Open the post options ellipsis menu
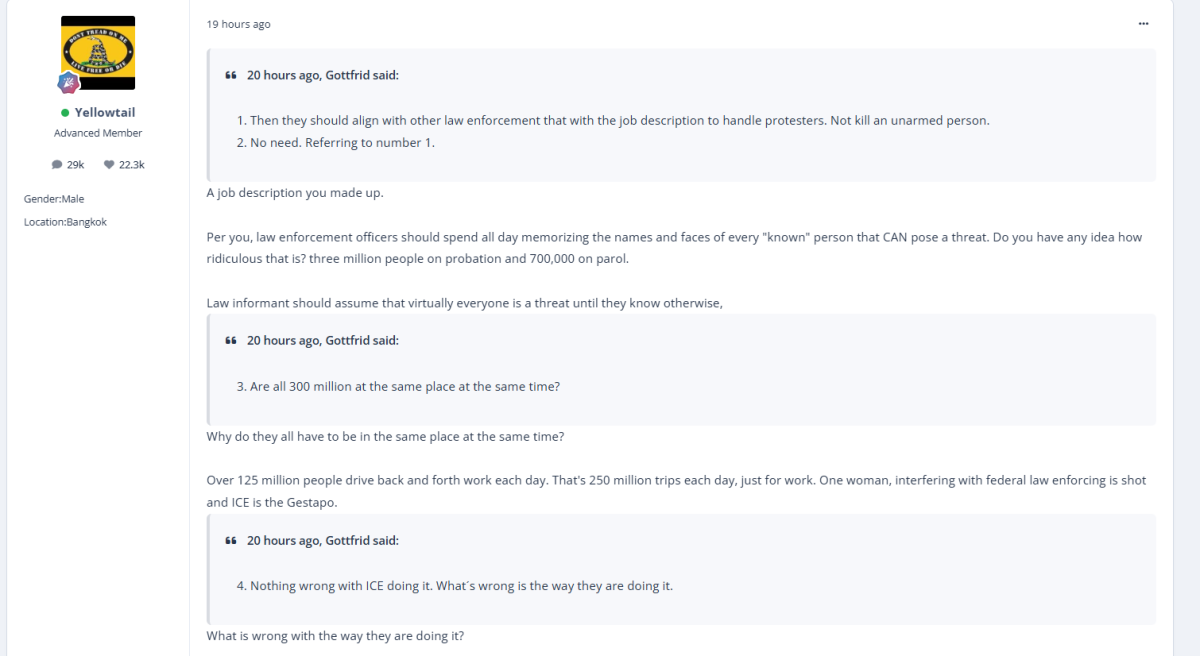This screenshot has height=656, width=1200. (x=1143, y=24)
